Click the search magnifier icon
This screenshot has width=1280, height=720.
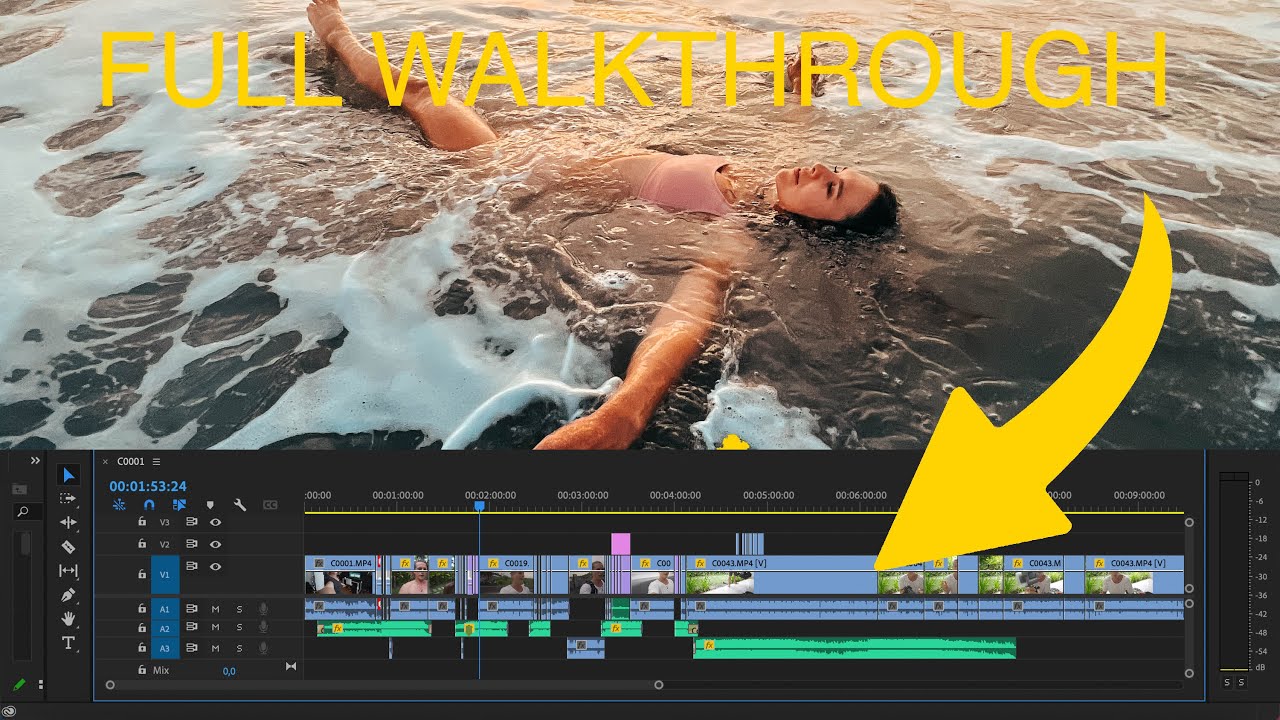(x=24, y=512)
